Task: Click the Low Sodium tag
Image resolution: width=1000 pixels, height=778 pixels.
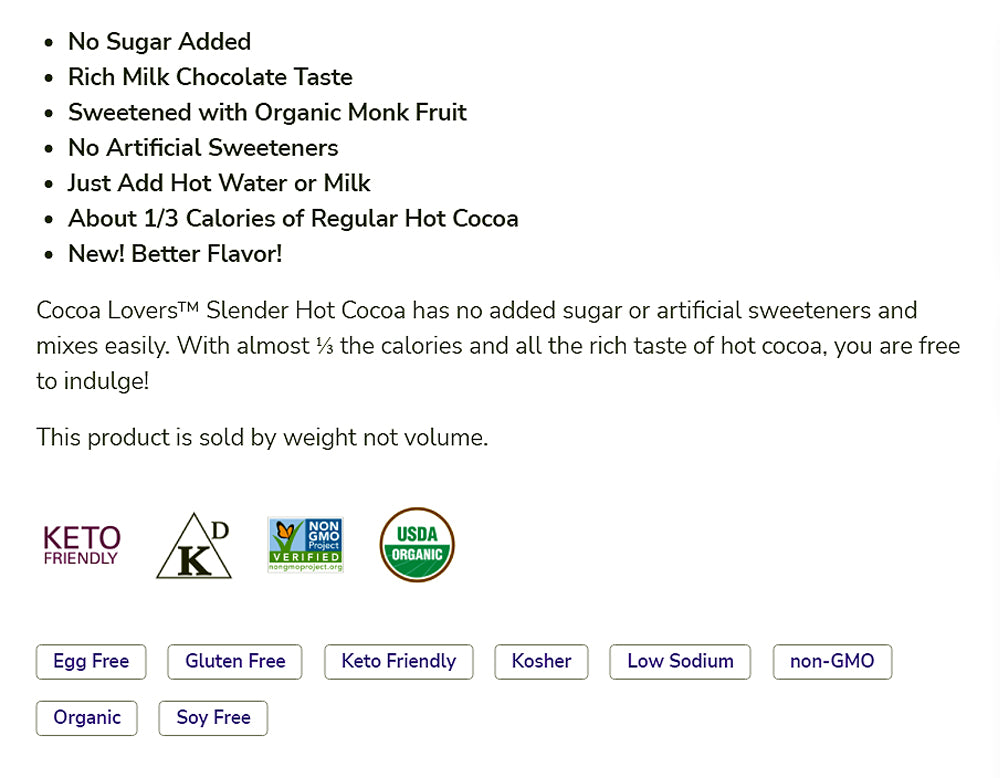Action: [x=680, y=662]
